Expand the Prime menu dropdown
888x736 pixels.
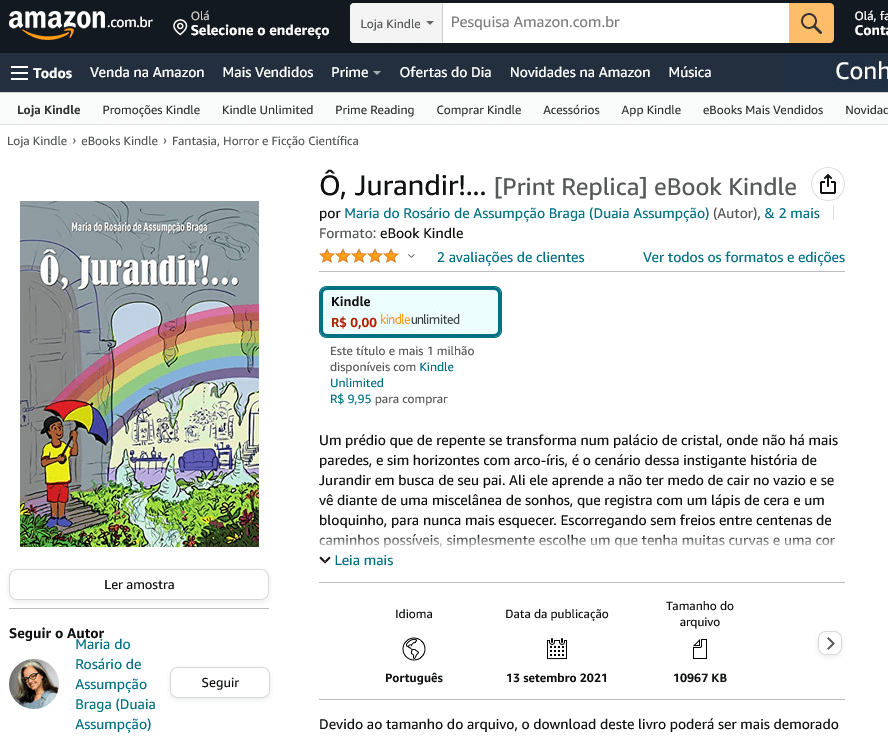click(x=356, y=72)
